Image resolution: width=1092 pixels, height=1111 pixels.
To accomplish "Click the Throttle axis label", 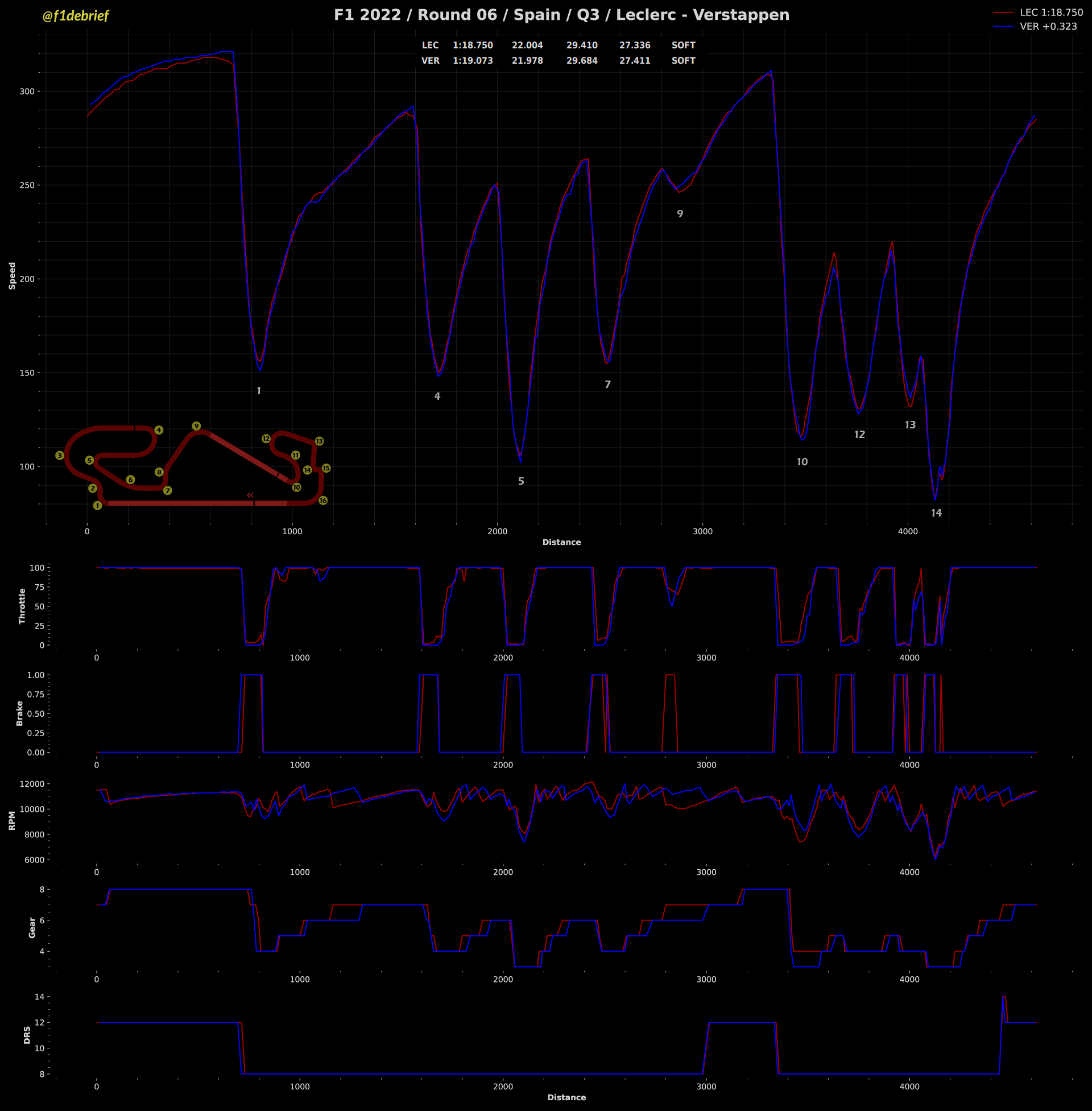I will [x=22, y=606].
